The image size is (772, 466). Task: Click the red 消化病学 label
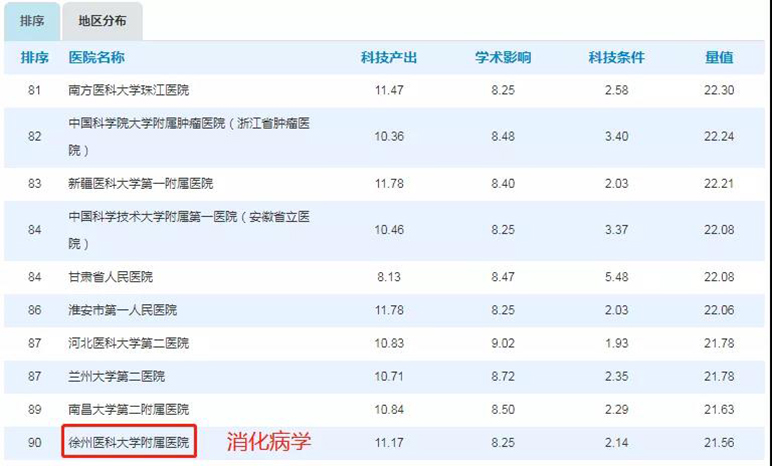(268, 441)
